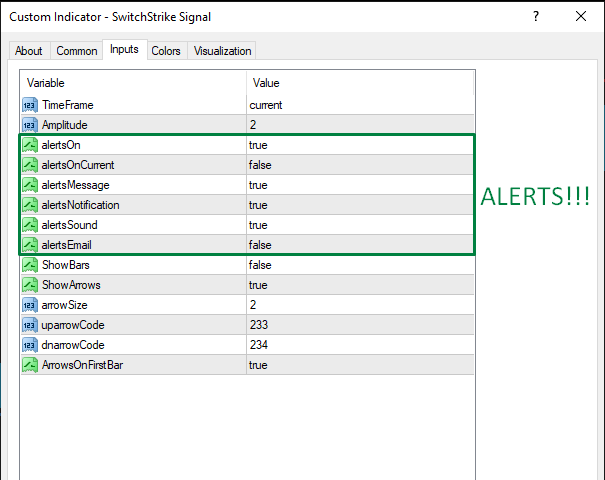Click the alertsSound boolean icon
The image size is (605, 480).
(x=29, y=225)
